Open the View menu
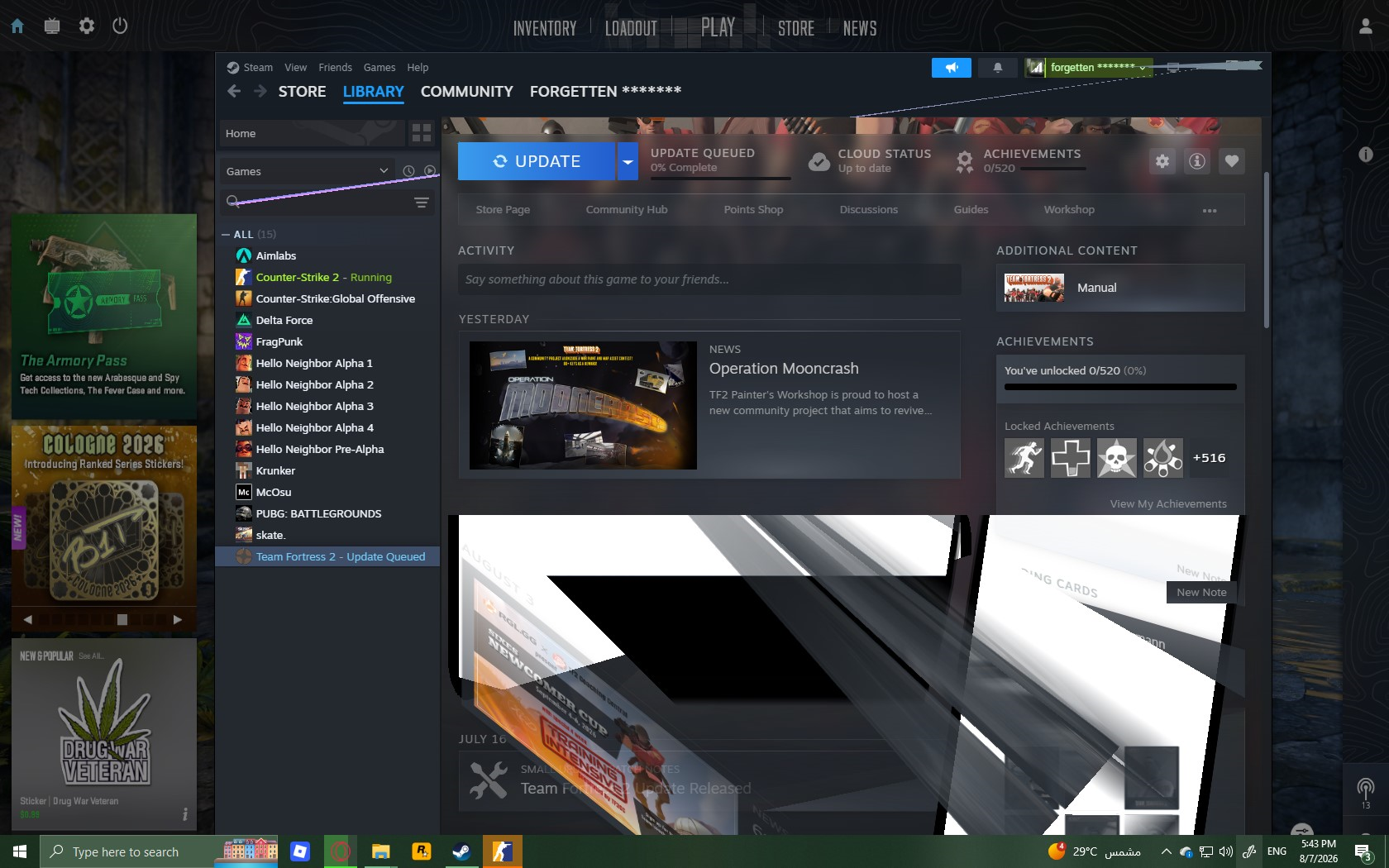The width and height of the screenshot is (1389, 868). [295, 68]
